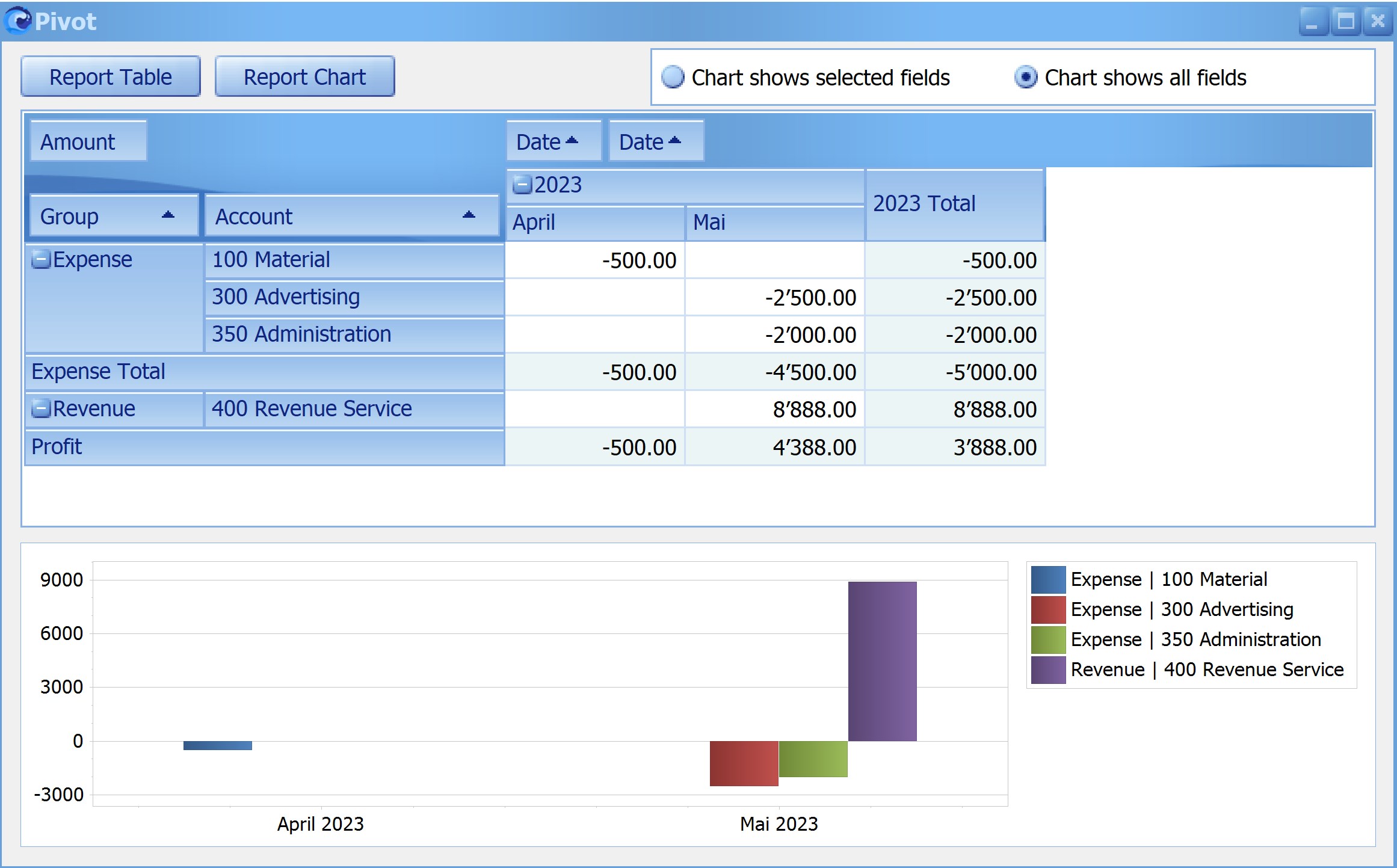Screen dimensions: 1397x868
Task: Select the April column header
Action: tap(595, 223)
